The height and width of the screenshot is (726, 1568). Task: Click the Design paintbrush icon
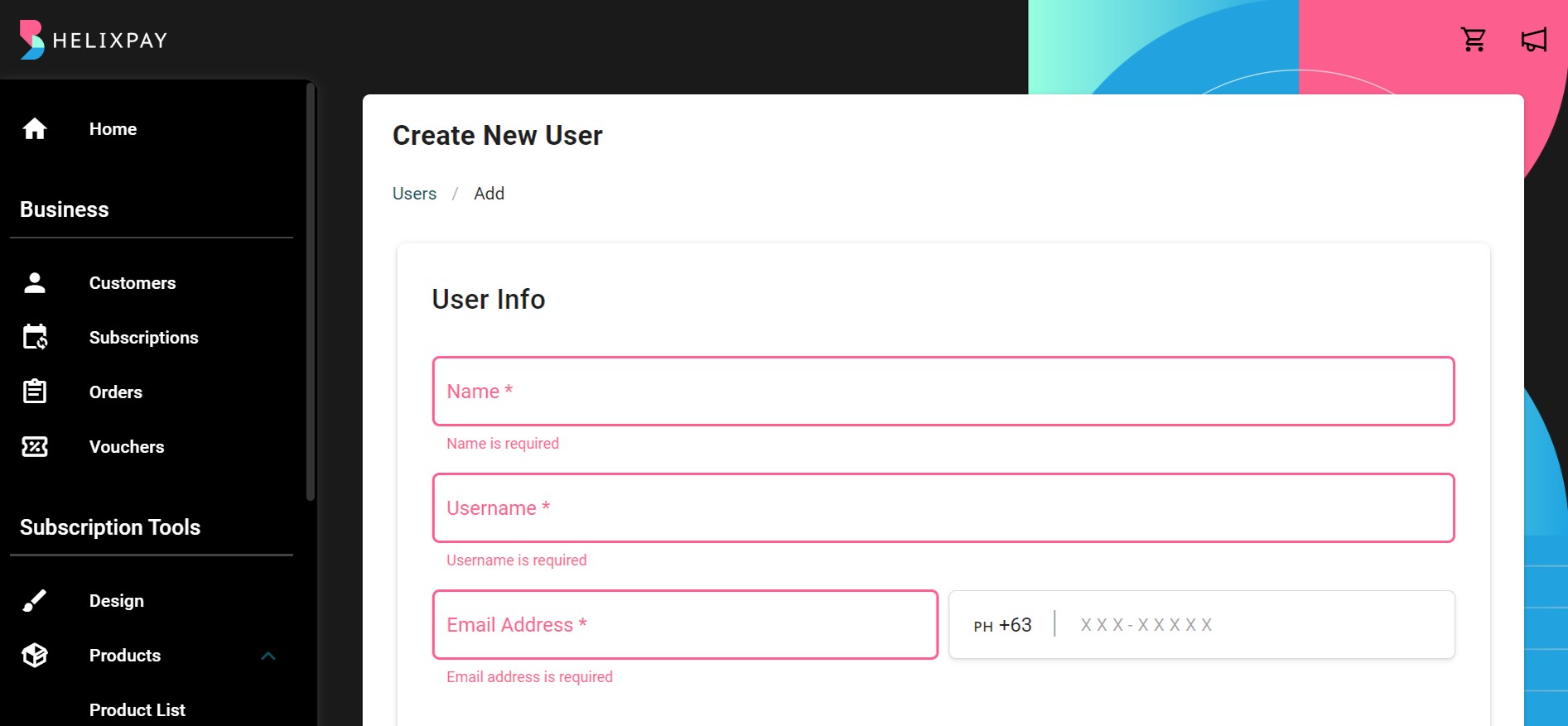click(35, 600)
